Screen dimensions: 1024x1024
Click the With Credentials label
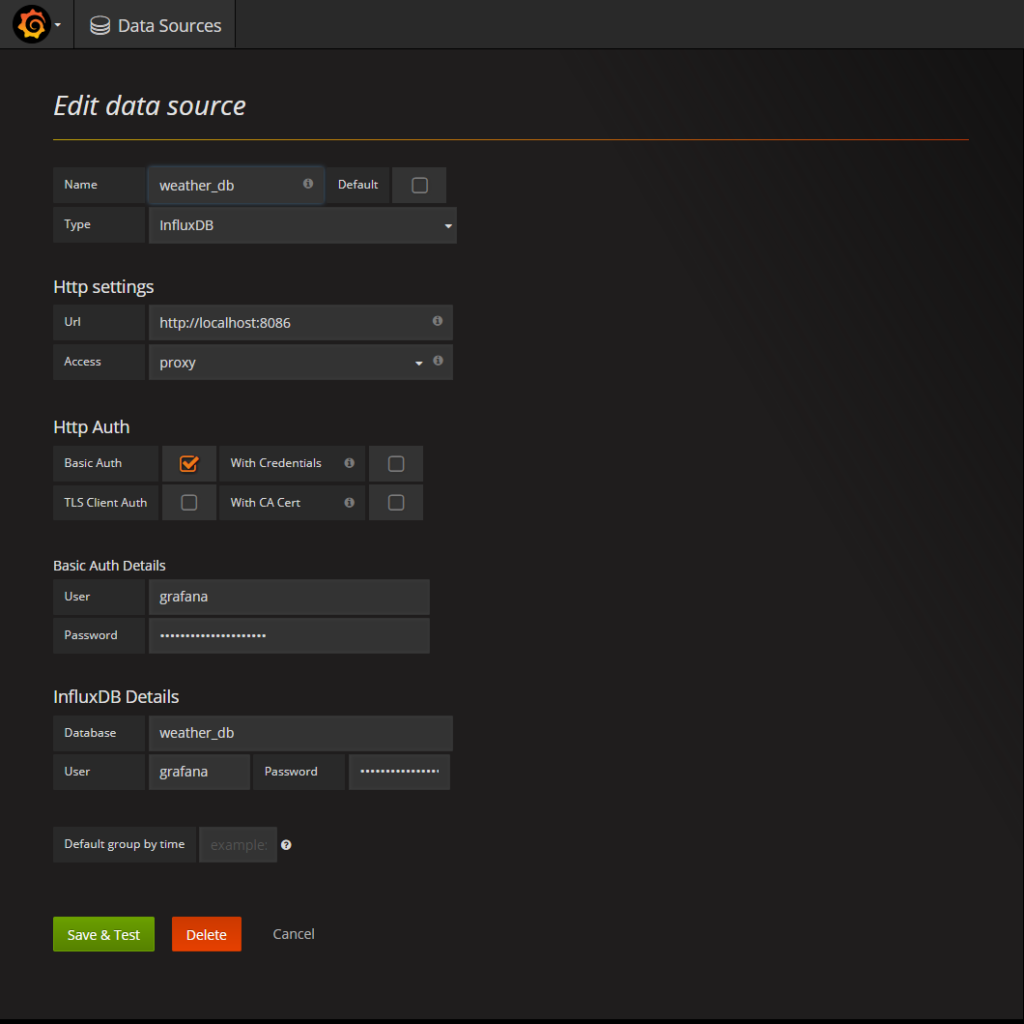276,463
